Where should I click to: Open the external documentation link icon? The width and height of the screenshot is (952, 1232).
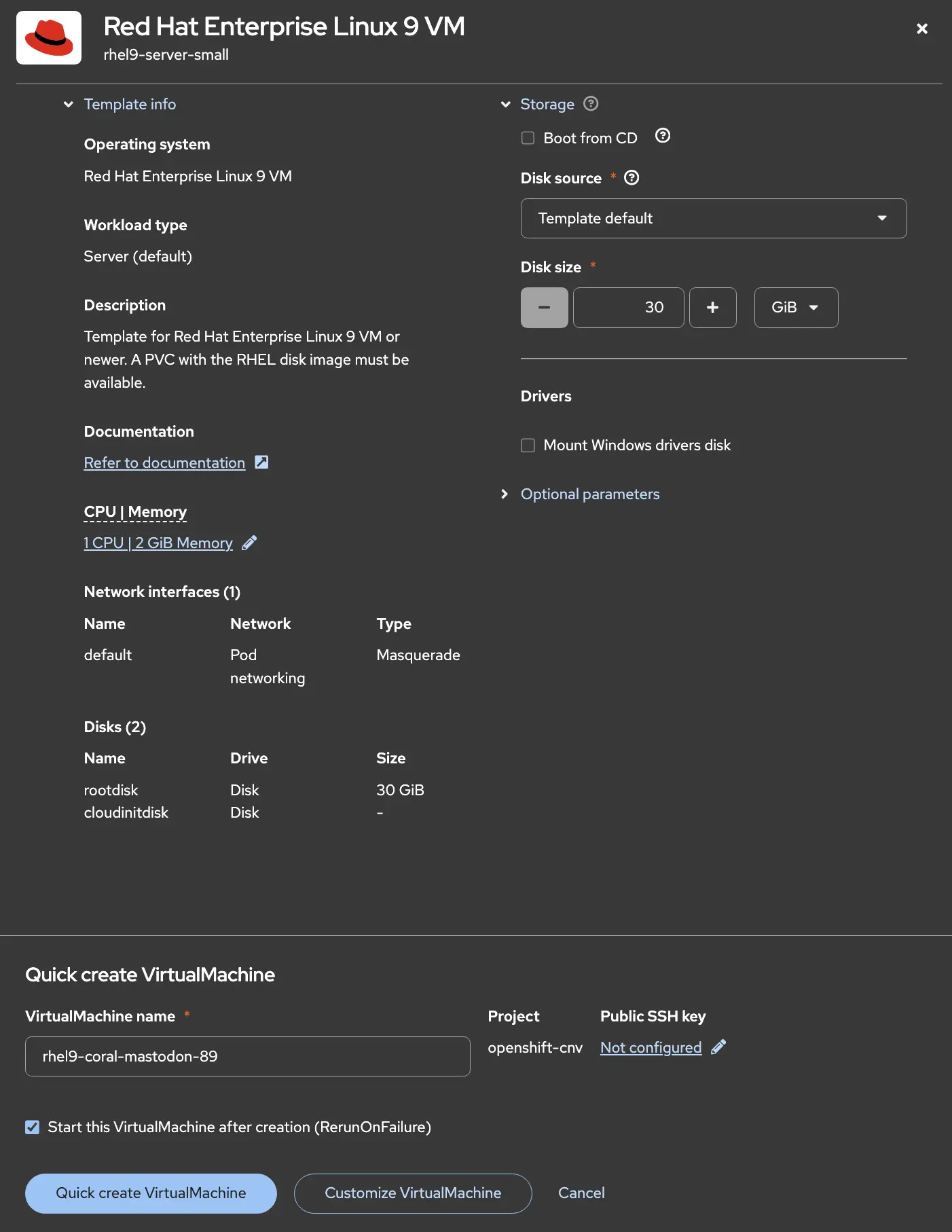261,463
